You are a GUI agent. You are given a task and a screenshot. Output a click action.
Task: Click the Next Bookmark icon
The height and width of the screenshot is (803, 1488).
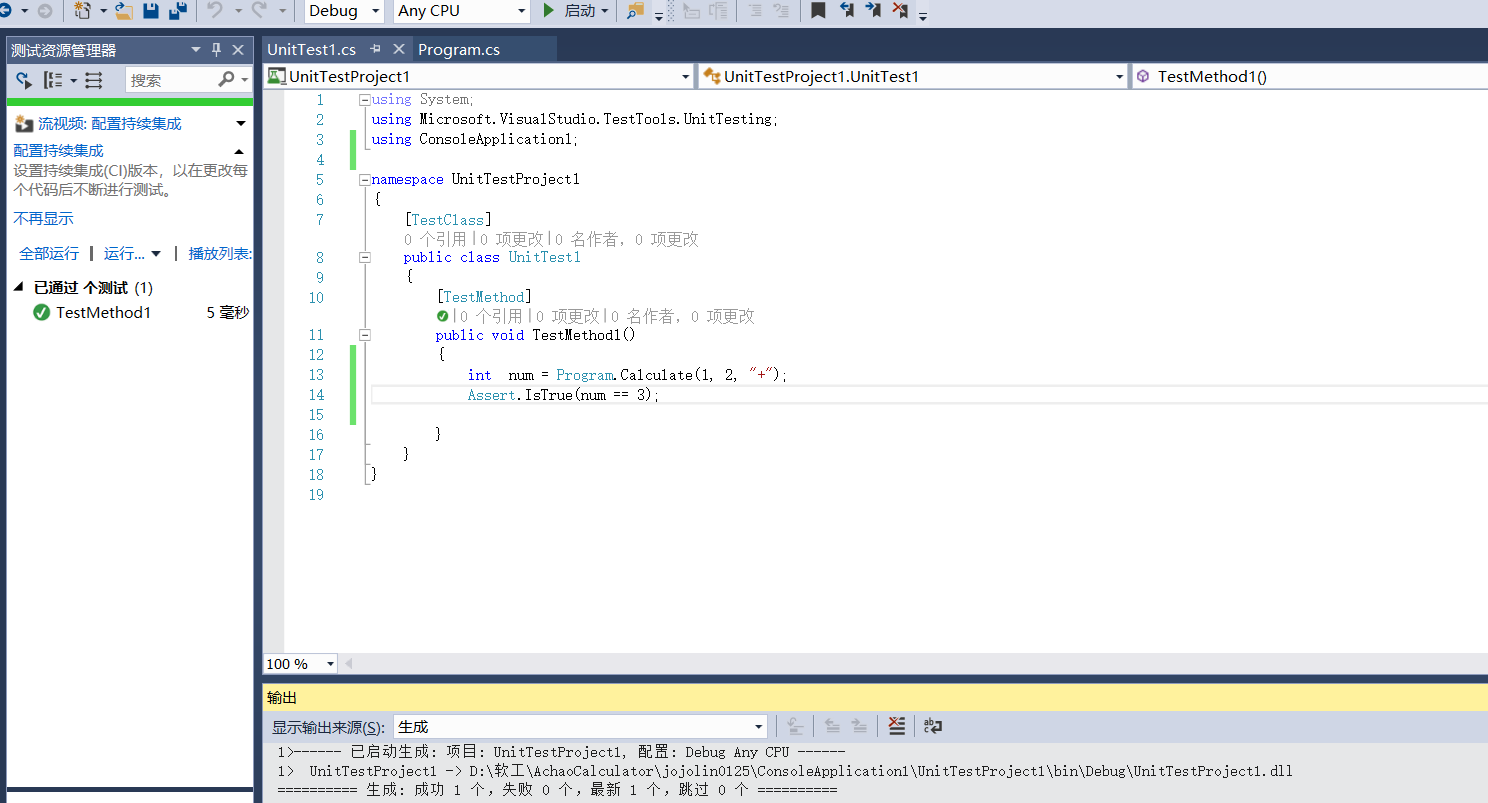(x=873, y=11)
